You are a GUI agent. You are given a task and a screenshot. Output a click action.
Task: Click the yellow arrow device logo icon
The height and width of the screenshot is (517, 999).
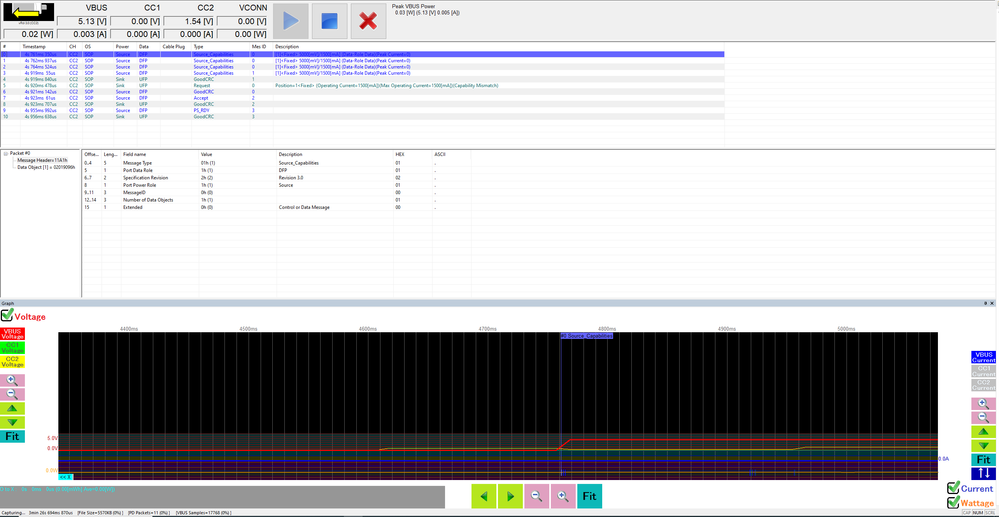(x=29, y=13)
